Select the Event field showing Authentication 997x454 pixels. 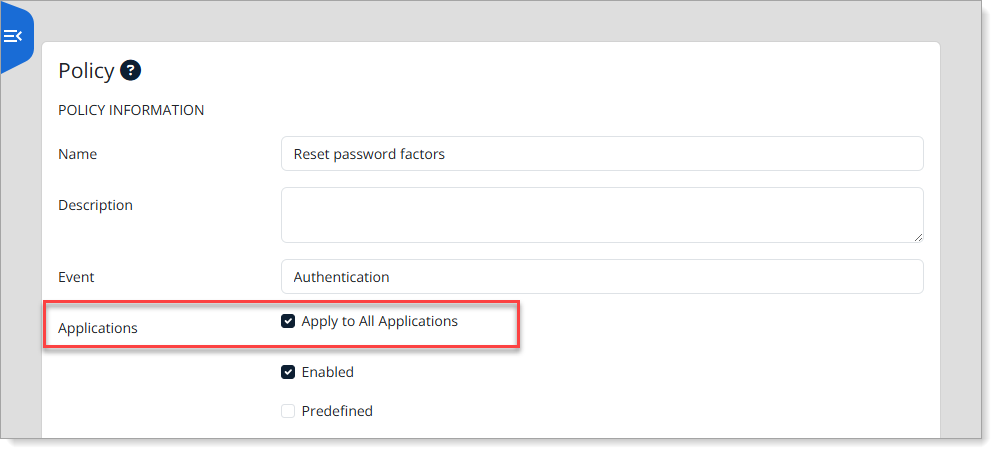coord(602,277)
